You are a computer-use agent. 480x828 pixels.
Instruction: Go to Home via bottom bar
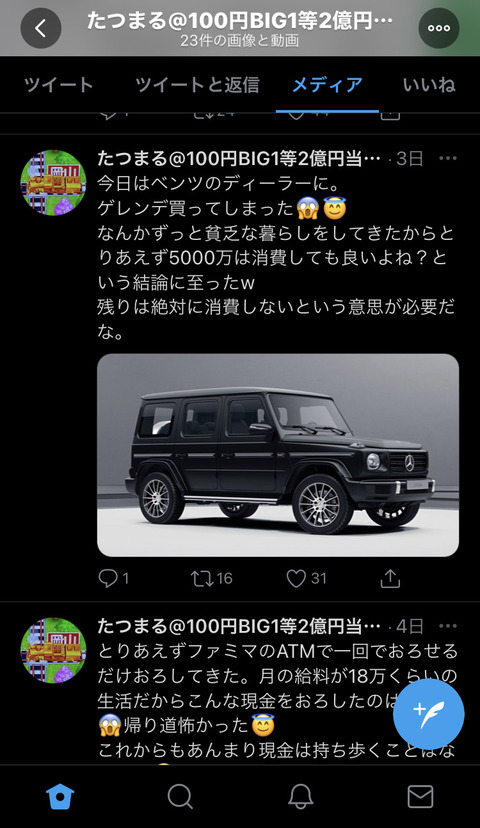pyautogui.click(x=60, y=796)
